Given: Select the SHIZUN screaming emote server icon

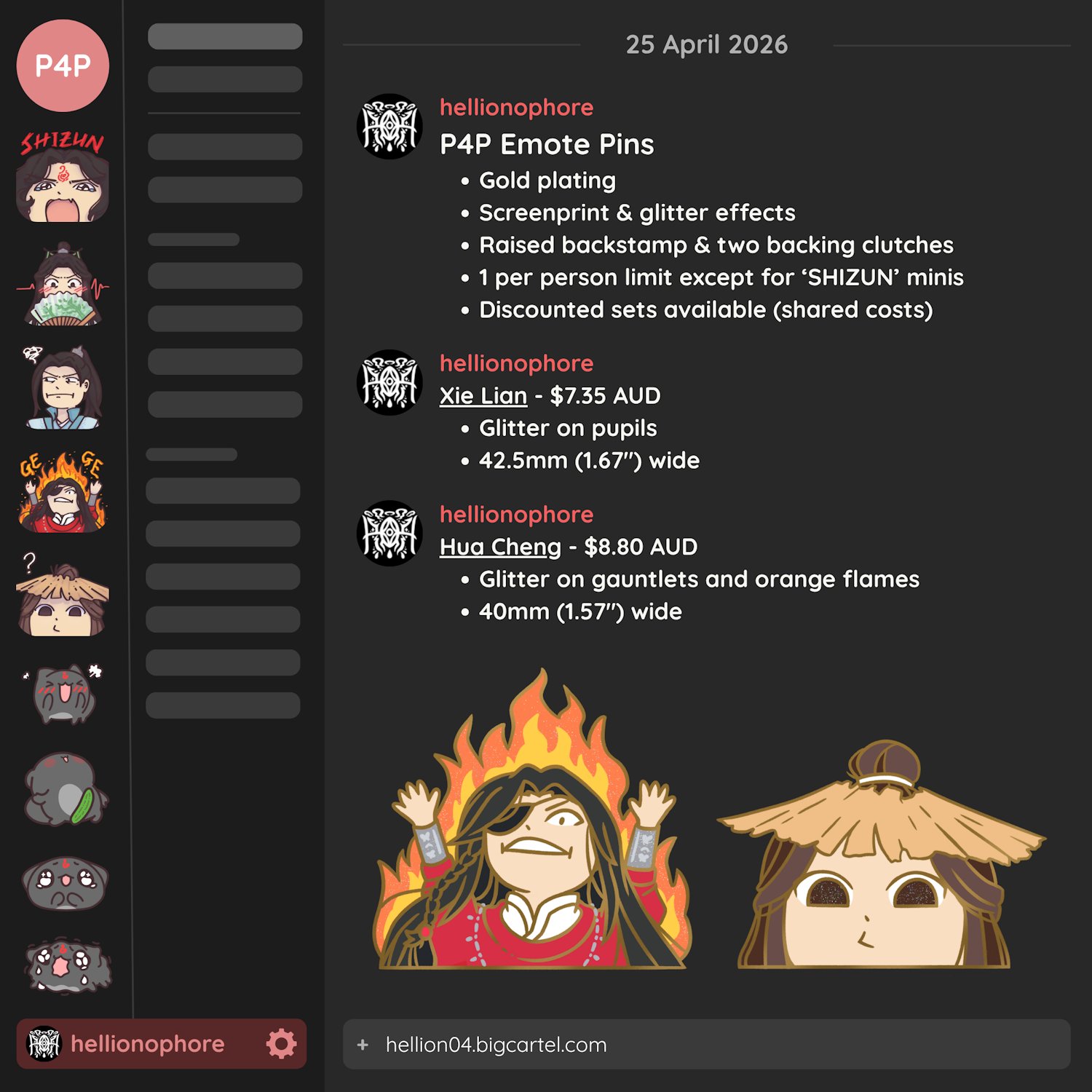Looking at the screenshot, I should coord(63,177).
